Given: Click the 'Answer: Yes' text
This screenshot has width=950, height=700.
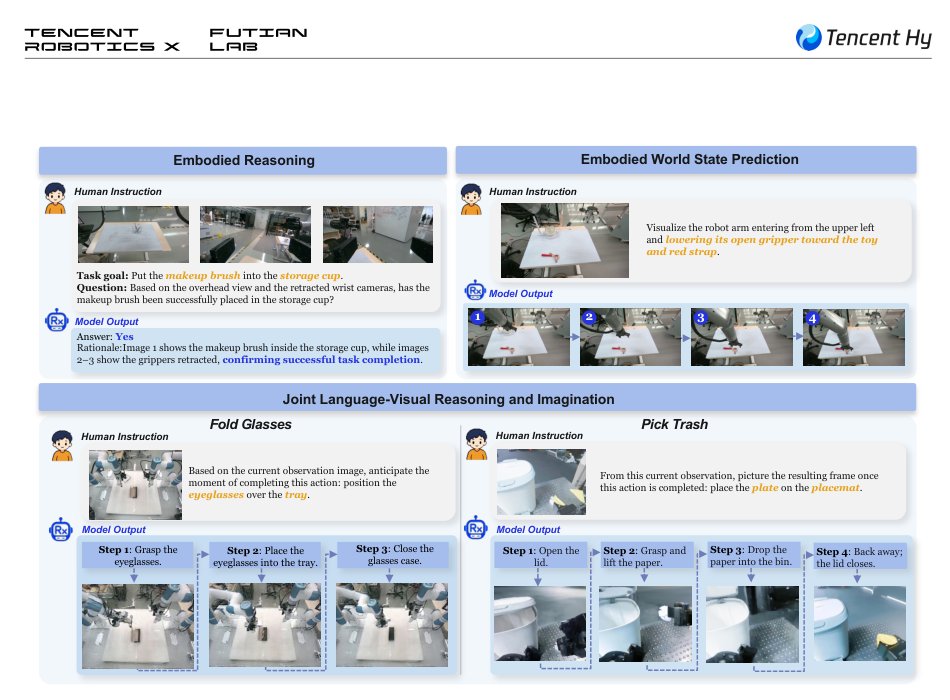Looking at the screenshot, I should pos(105,336).
